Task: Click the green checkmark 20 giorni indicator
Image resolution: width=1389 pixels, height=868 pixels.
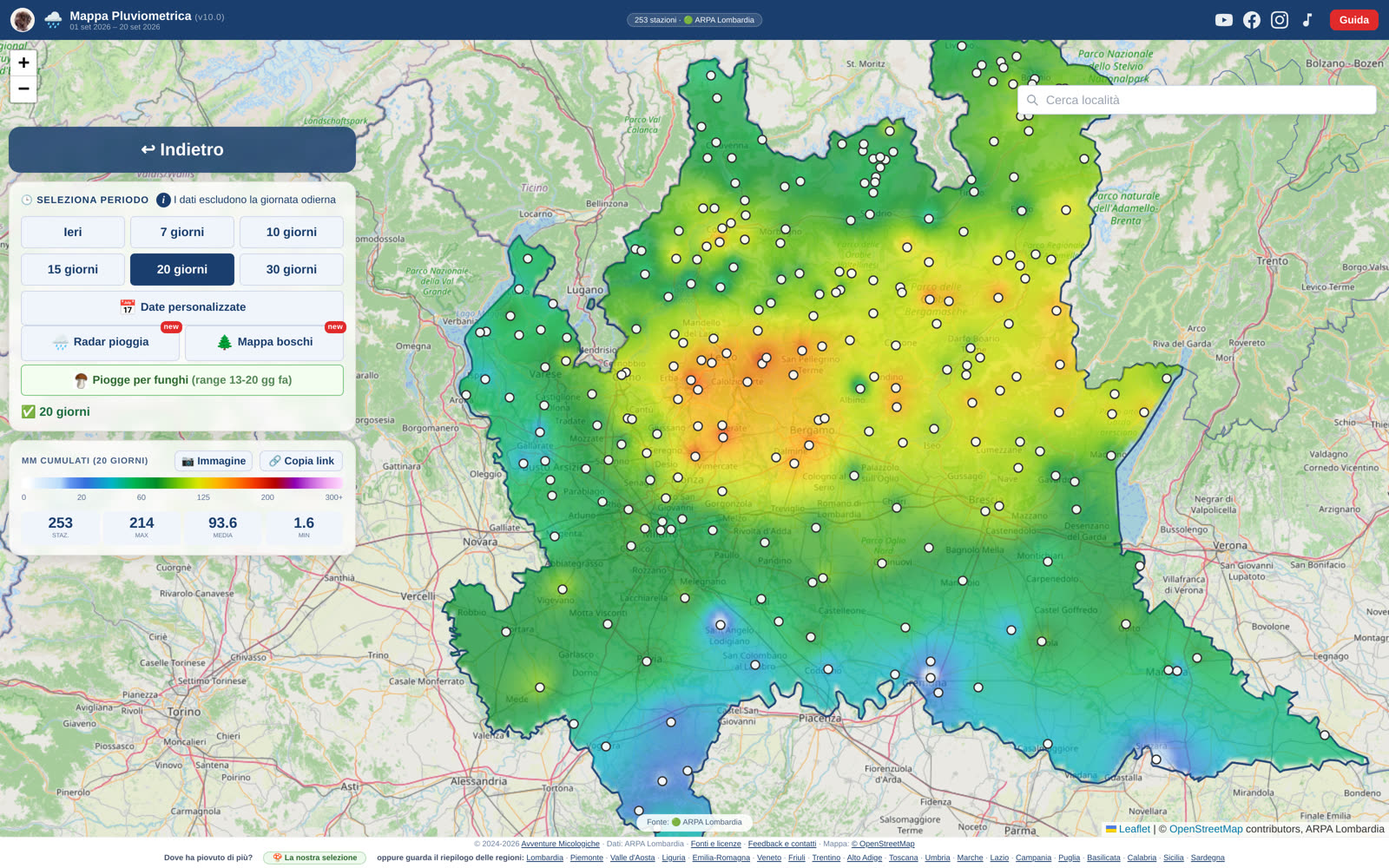Action: pyautogui.click(x=56, y=411)
